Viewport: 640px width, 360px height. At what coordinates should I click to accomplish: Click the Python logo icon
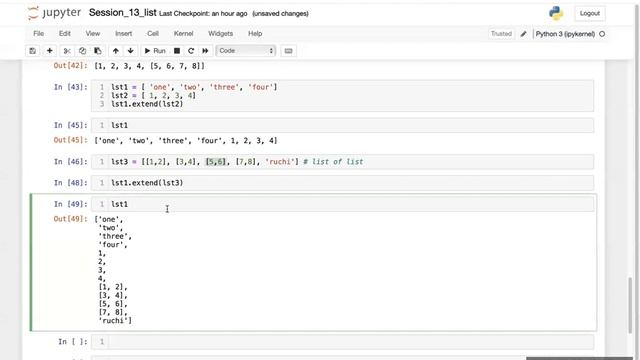click(556, 13)
